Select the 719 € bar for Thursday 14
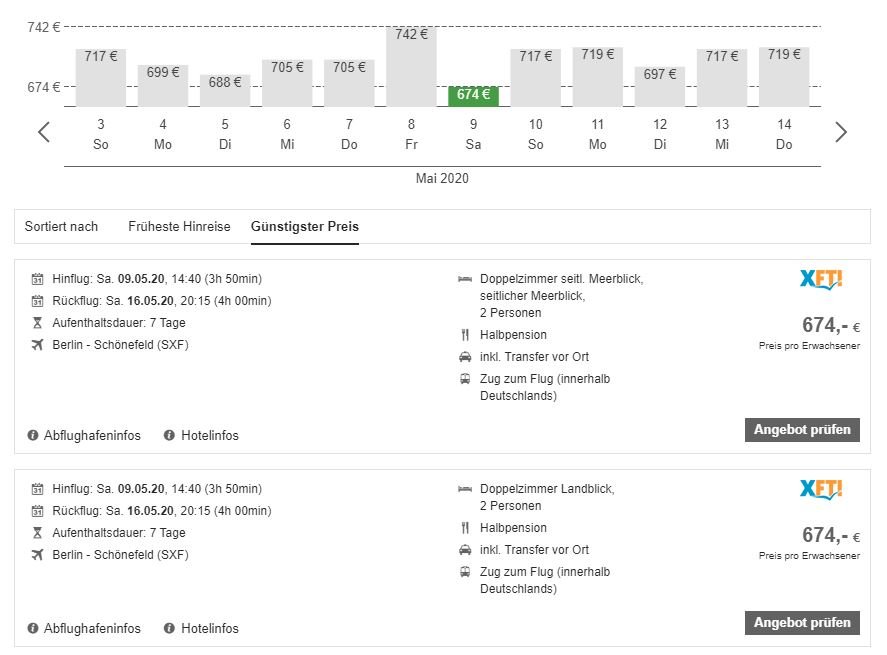 click(x=784, y=77)
